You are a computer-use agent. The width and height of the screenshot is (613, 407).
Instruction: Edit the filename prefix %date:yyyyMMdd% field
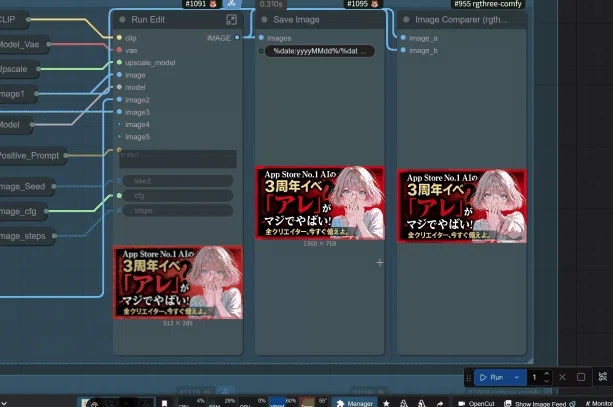coord(320,51)
